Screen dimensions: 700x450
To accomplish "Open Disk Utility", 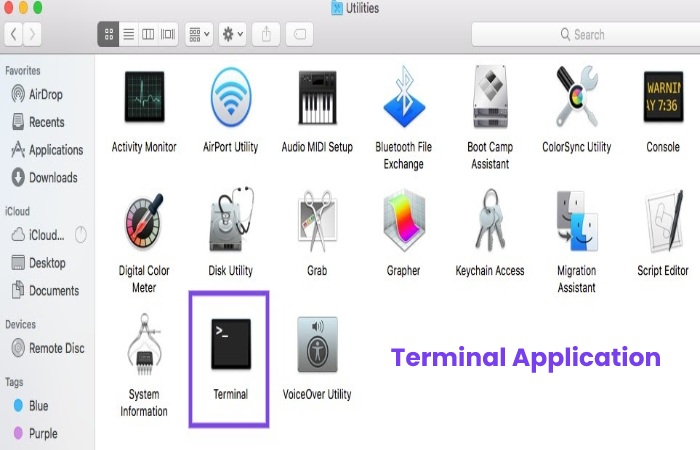I will (x=230, y=220).
